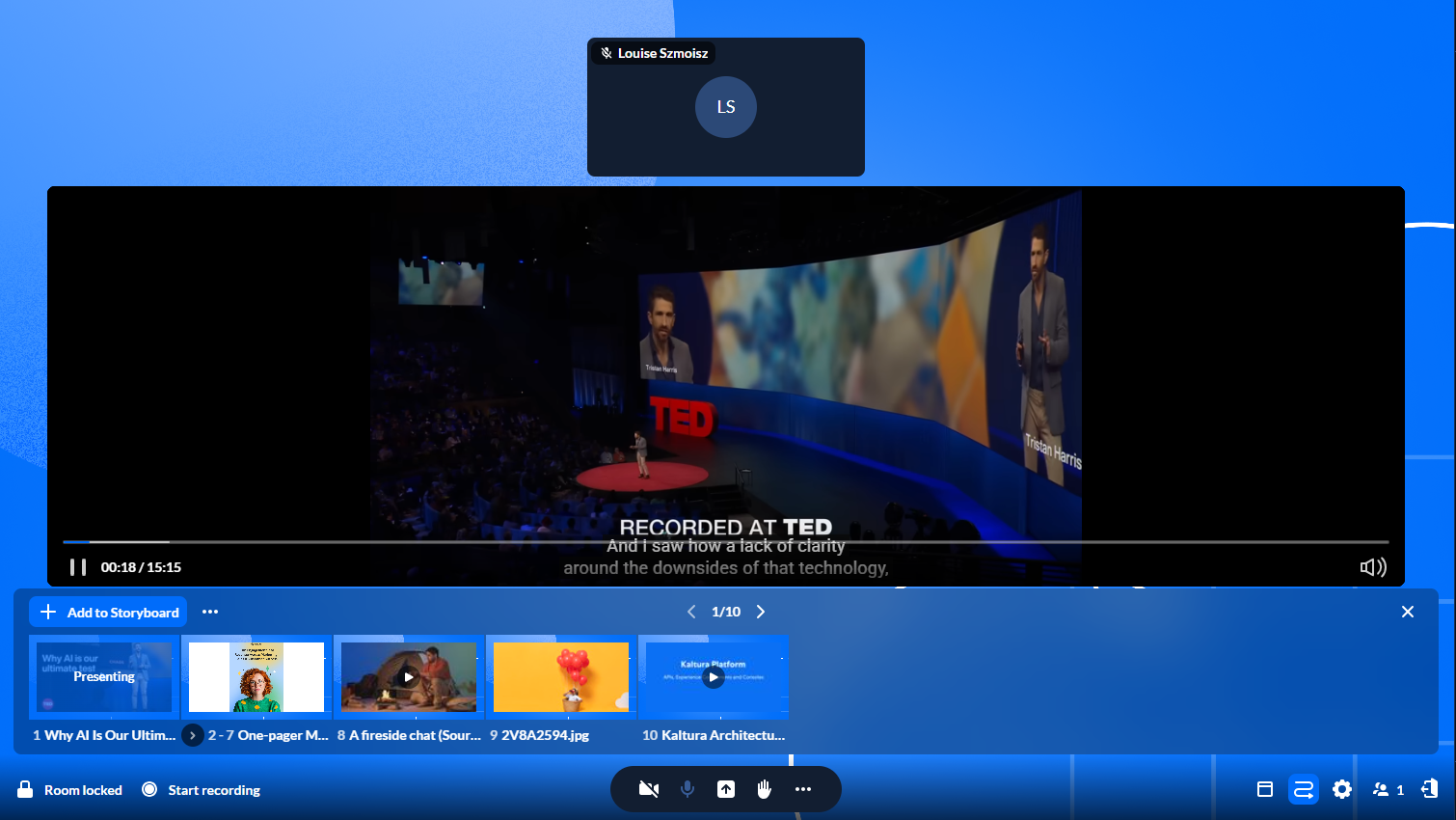
Task: Open more options in center toolbar
Action: click(803, 789)
